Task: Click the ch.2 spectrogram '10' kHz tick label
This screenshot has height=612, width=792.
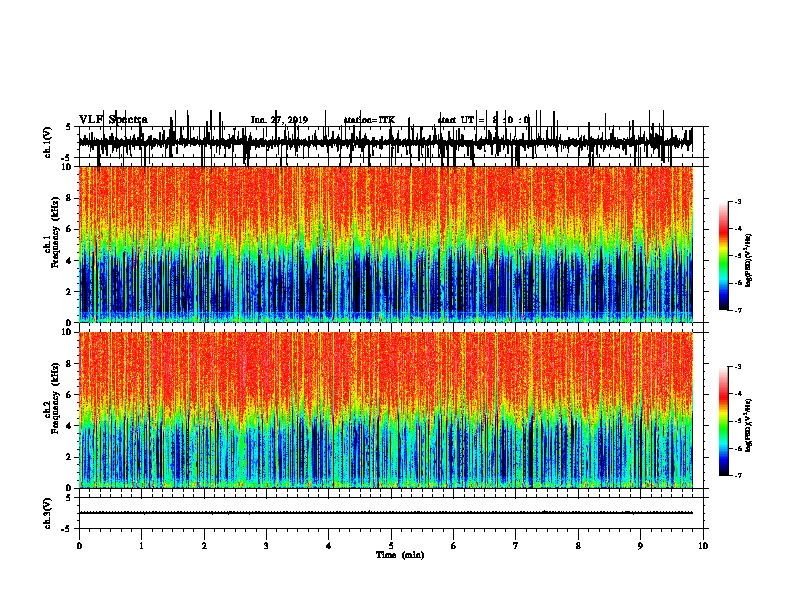Action: click(67, 332)
